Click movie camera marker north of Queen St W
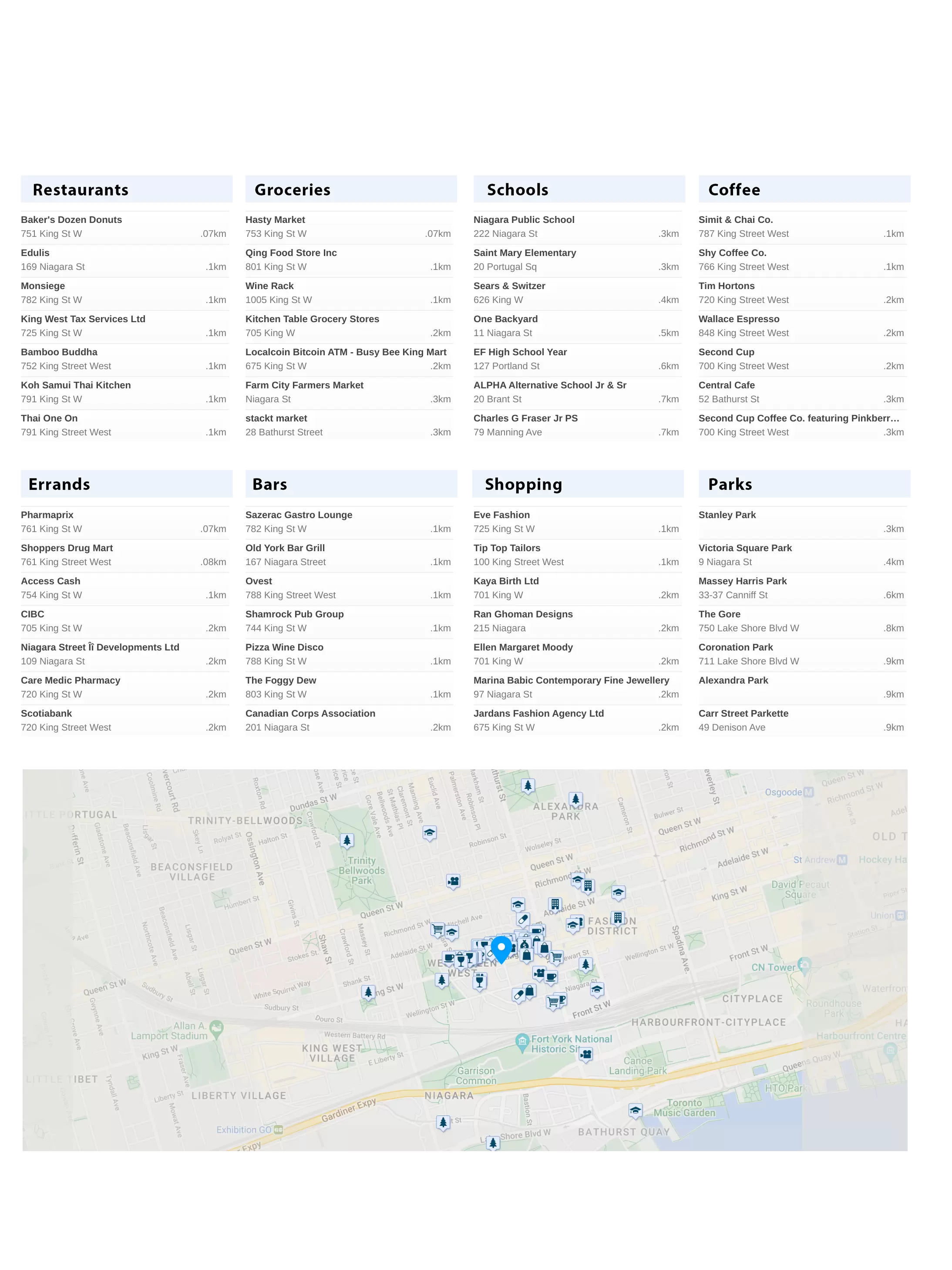 [x=453, y=881]
